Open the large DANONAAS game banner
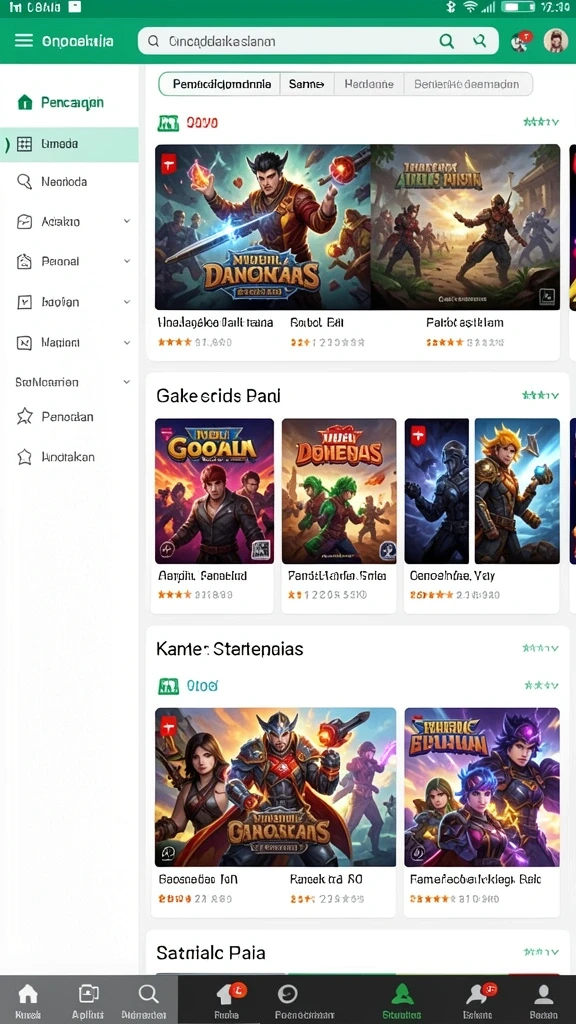576x1024 pixels. click(263, 227)
